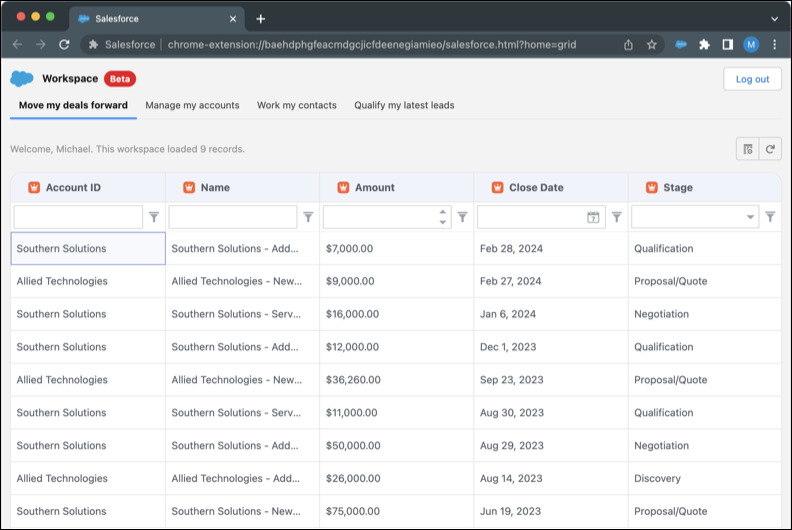Switch to Work my contacts tab

pos(296,105)
